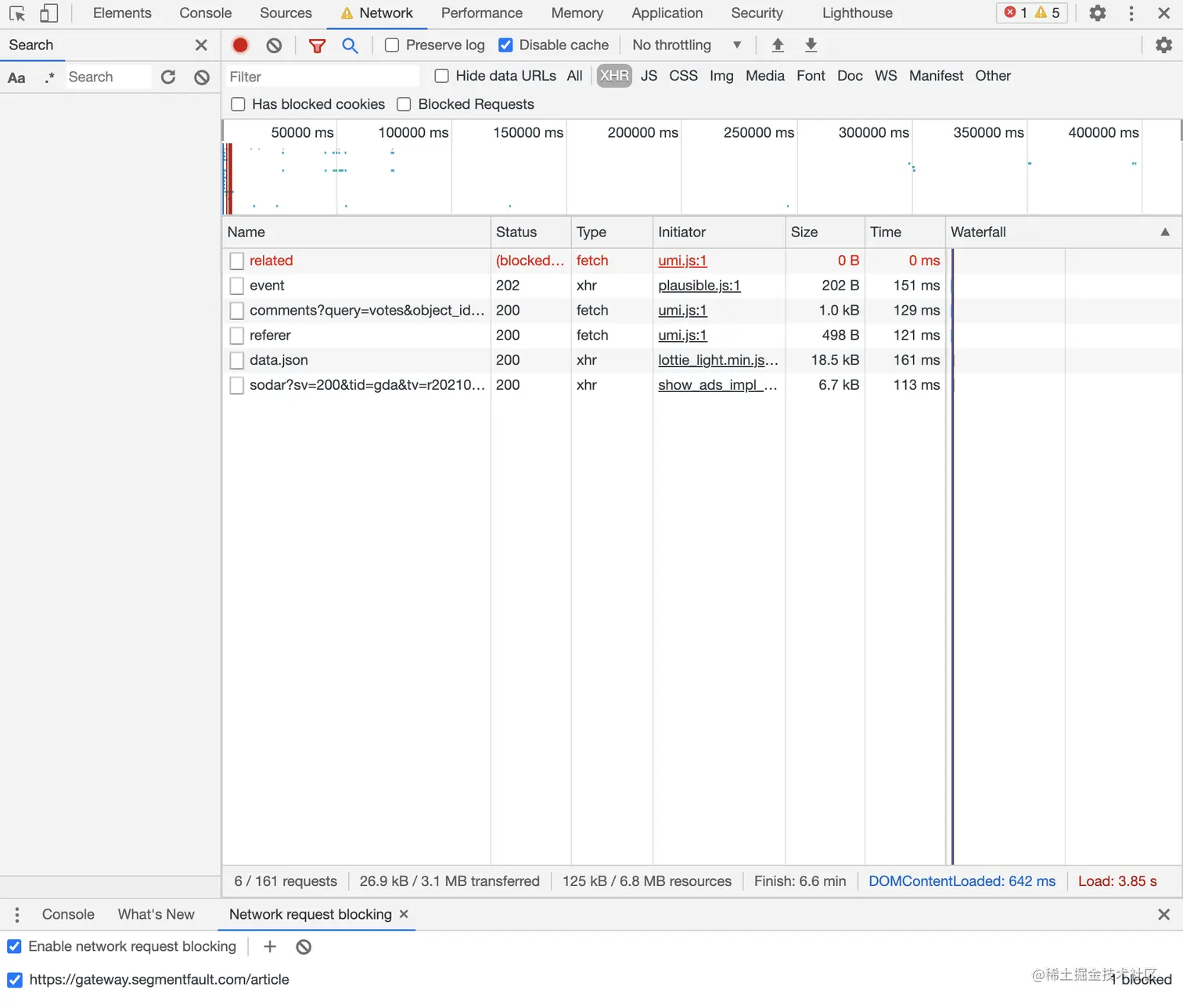The height and width of the screenshot is (1008, 1183).
Task: Open the Performance tab
Action: [482, 13]
